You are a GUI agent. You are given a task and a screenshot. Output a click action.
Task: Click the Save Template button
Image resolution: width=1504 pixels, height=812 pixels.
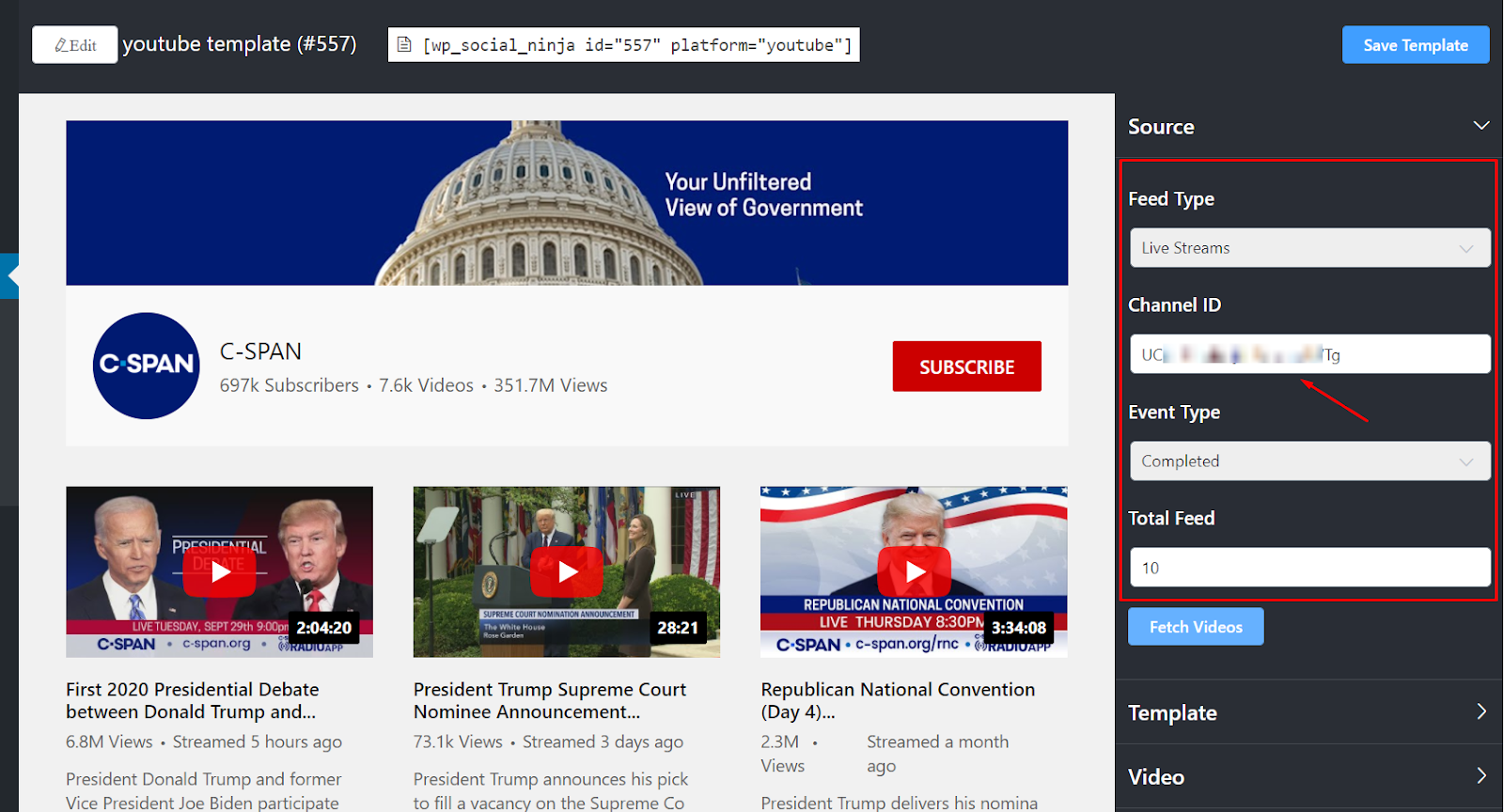click(x=1416, y=44)
